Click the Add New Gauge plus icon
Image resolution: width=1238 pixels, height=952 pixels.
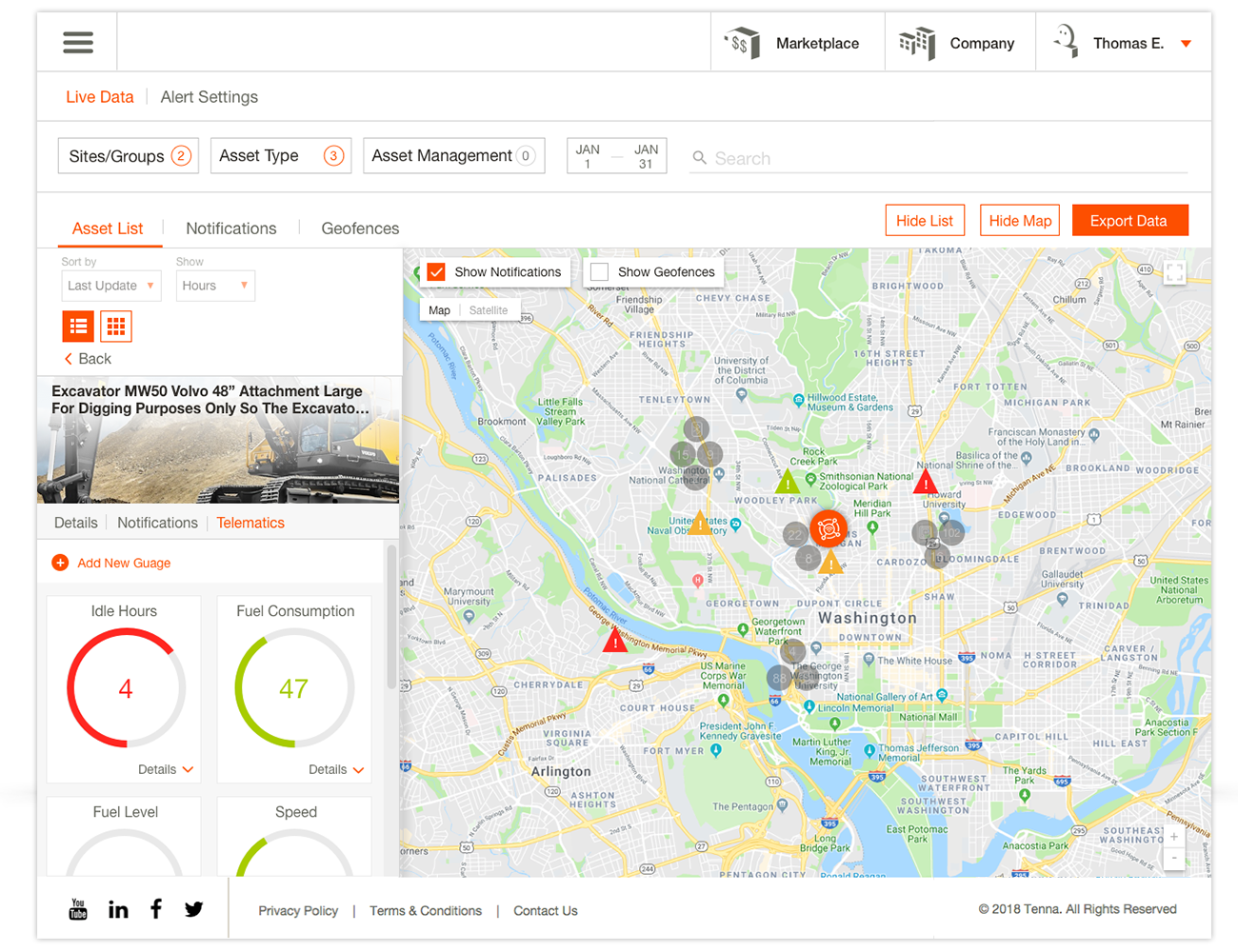click(x=60, y=563)
